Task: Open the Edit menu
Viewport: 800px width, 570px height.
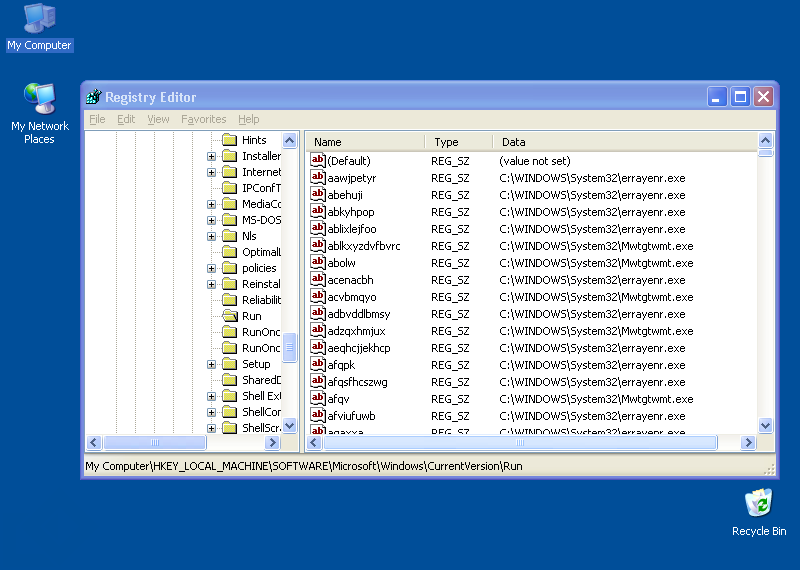Action: coord(126,119)
